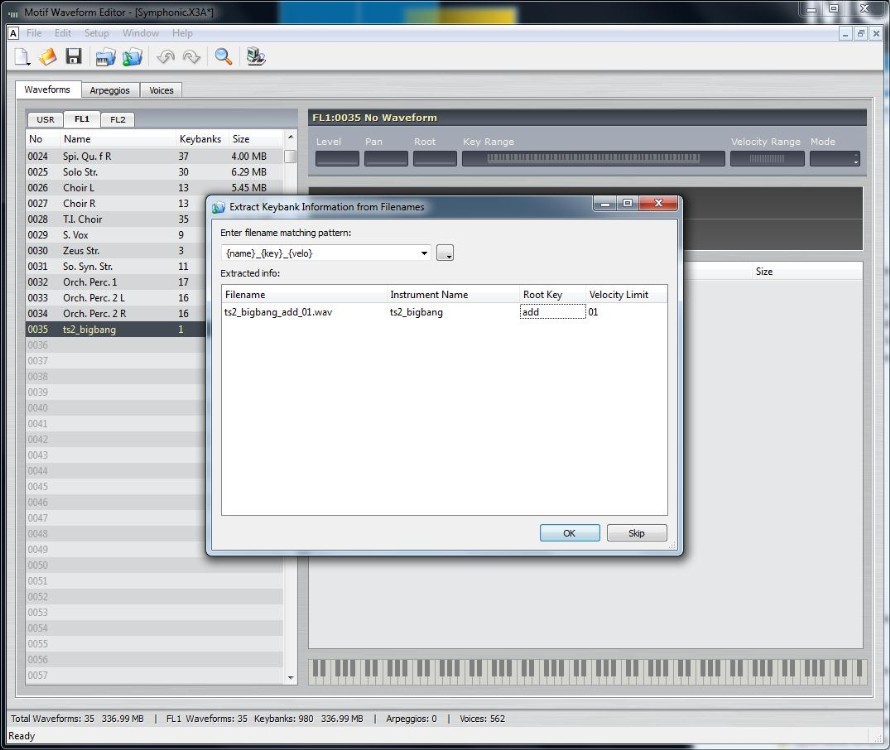The width and height of the screenshot is (890, 750).
Task: Click OK in the Extract Keybank dialog
Action: [569, 533]
